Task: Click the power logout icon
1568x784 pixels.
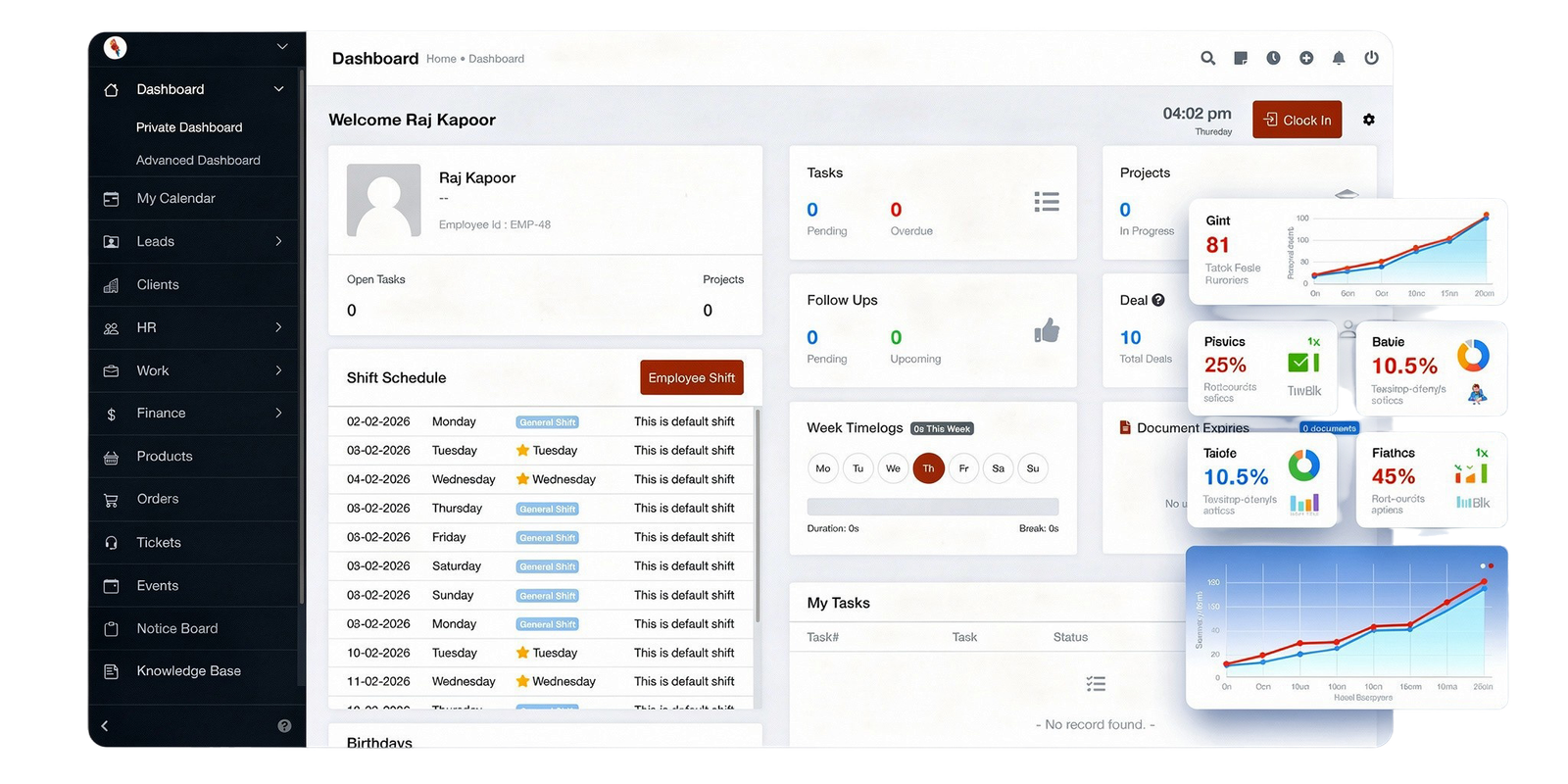Action: (1371, 59)
